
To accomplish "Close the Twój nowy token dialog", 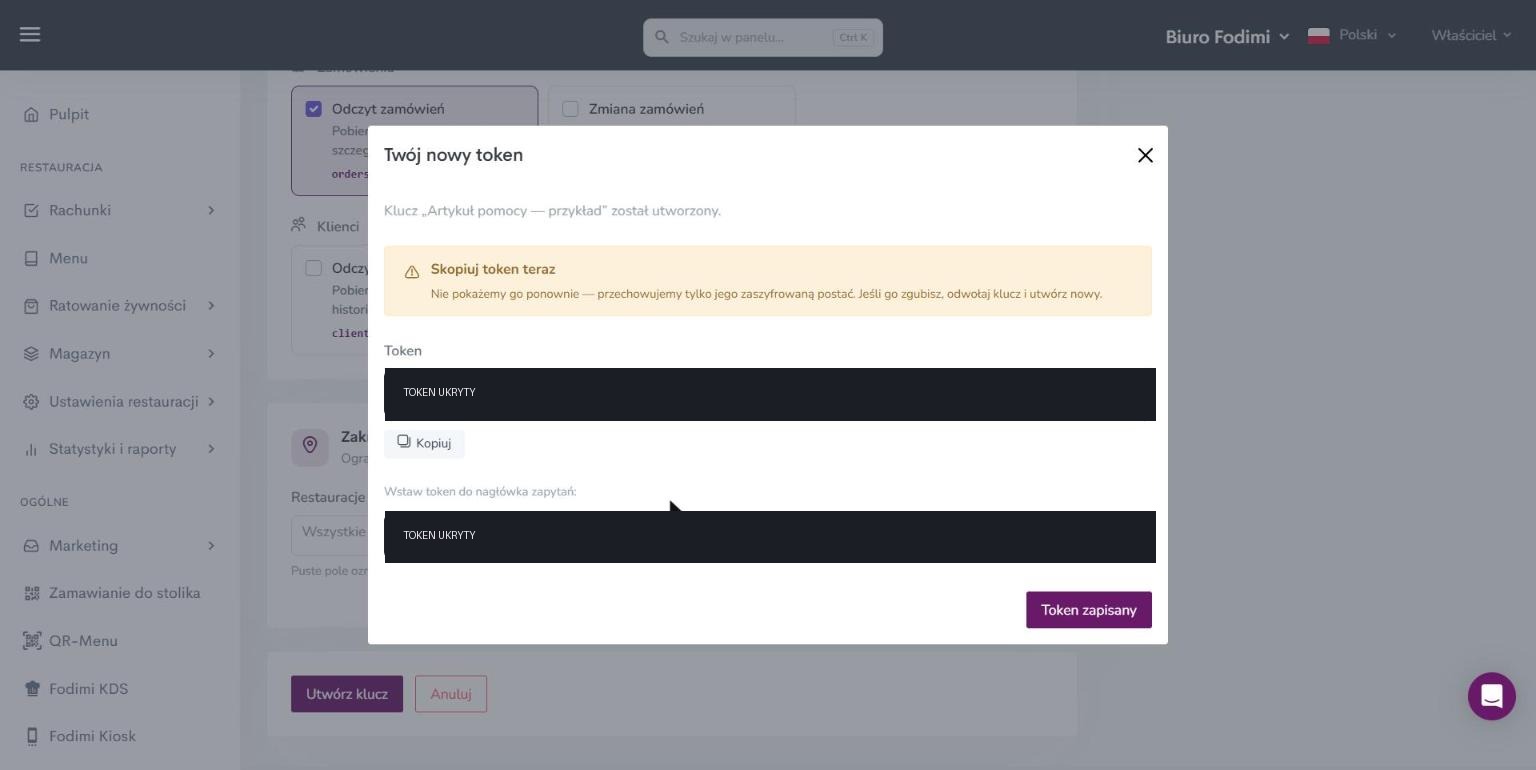I will (1145, 155).
